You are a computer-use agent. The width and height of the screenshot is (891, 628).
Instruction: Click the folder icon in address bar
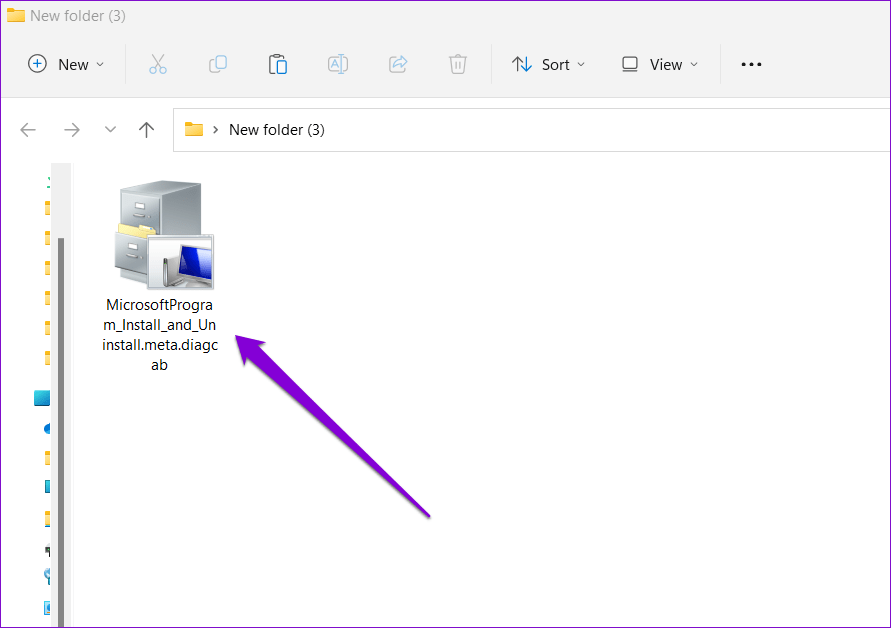point(194,130)
